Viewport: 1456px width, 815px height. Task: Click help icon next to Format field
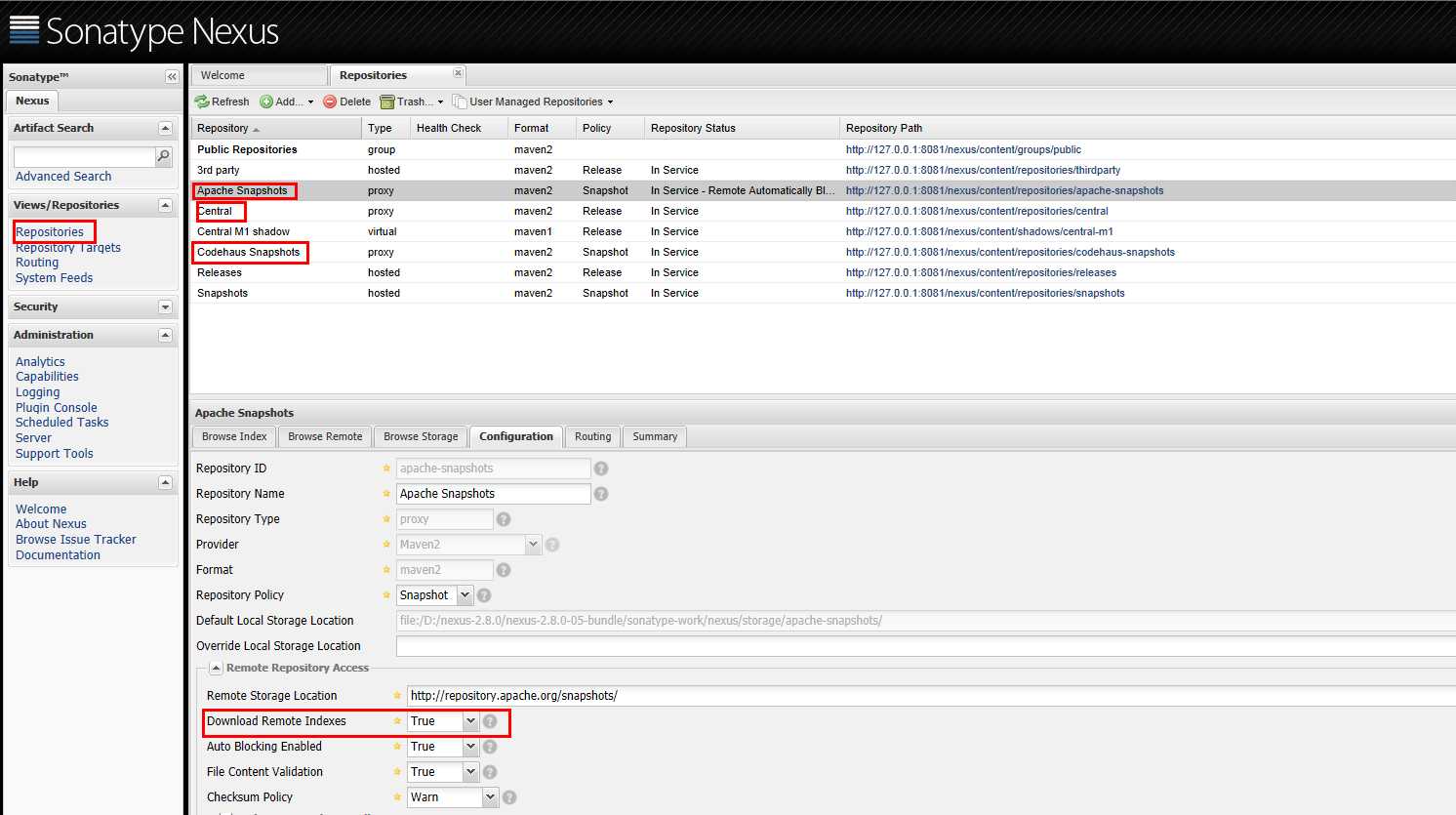click(x=504, y=570)
